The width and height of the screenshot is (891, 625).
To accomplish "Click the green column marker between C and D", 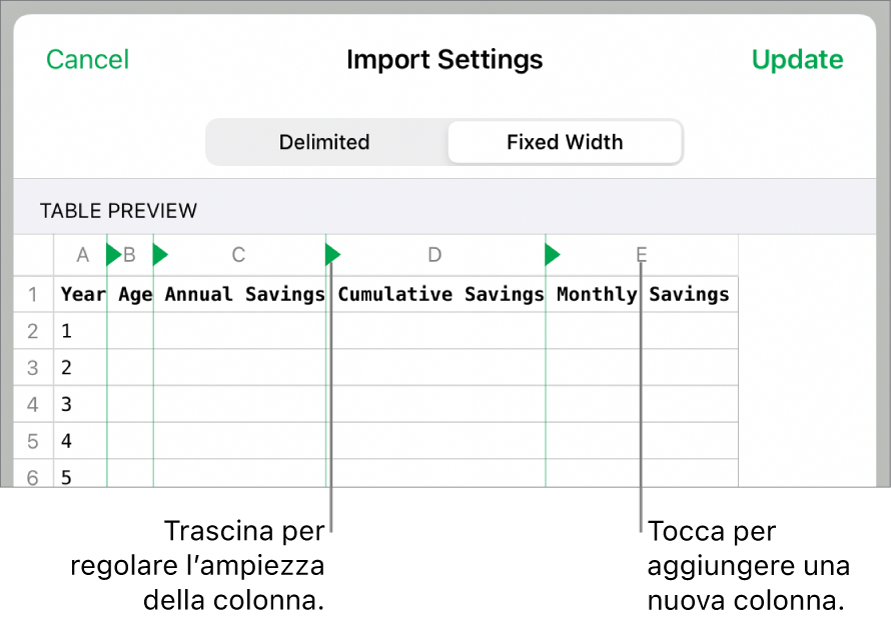I will tap(333, 256).
